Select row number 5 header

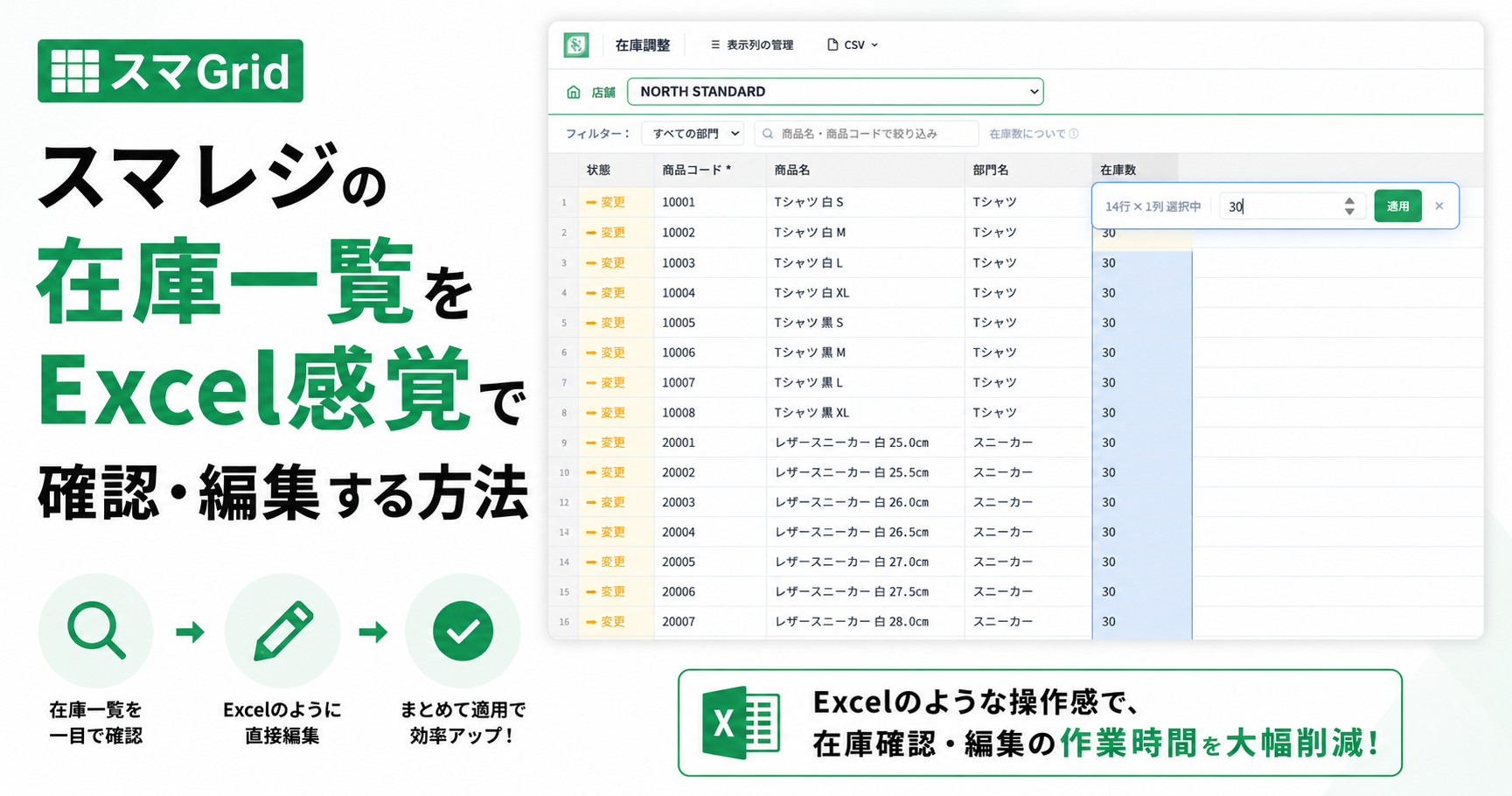point(564,322)
